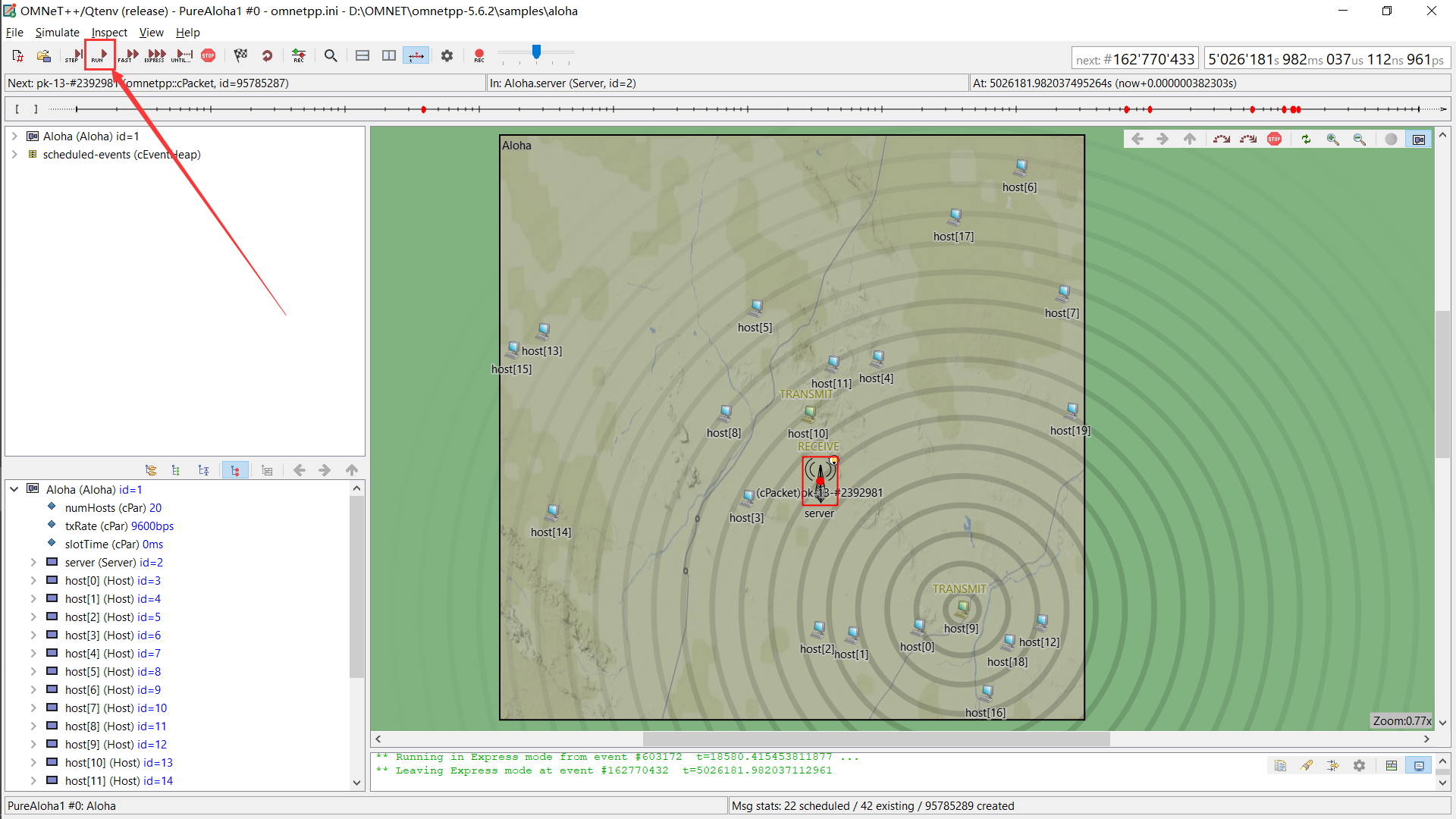Viewport: 1456px width, 819px height.
Task: Click the Conclude simulation checkered flag icon
Action: point(240,55)
